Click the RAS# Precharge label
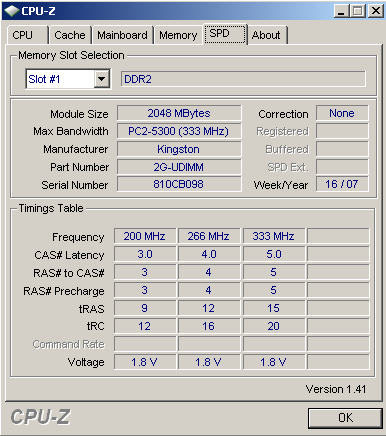 [x=64, y=291]
